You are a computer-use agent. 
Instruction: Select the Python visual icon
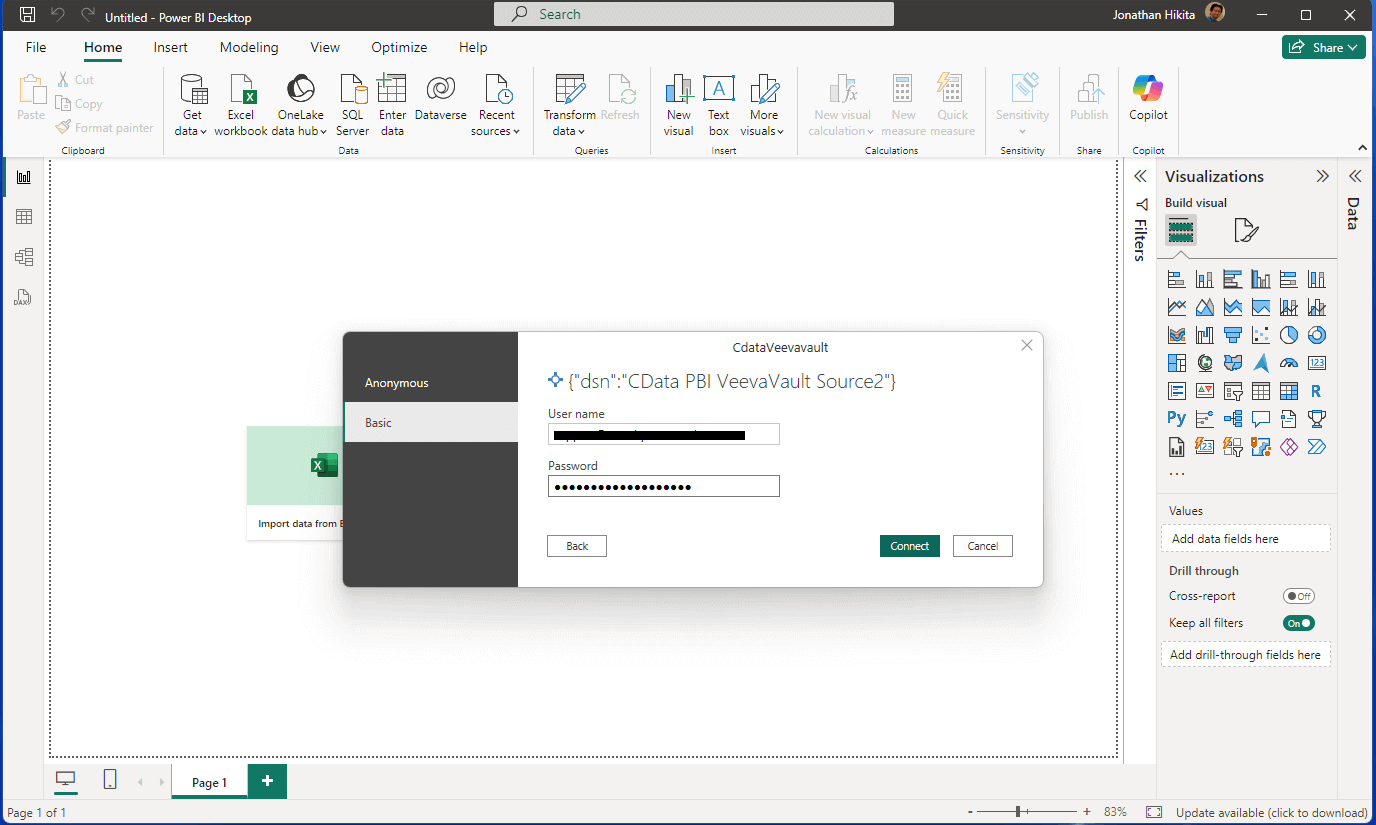pos(1176,419)
